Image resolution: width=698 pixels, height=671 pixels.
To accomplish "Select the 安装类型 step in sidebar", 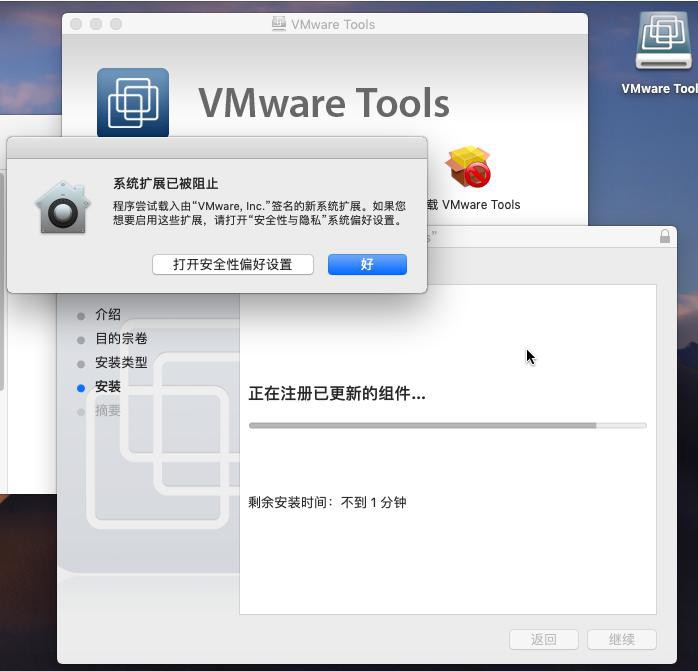I will click(x=121, y=362).
